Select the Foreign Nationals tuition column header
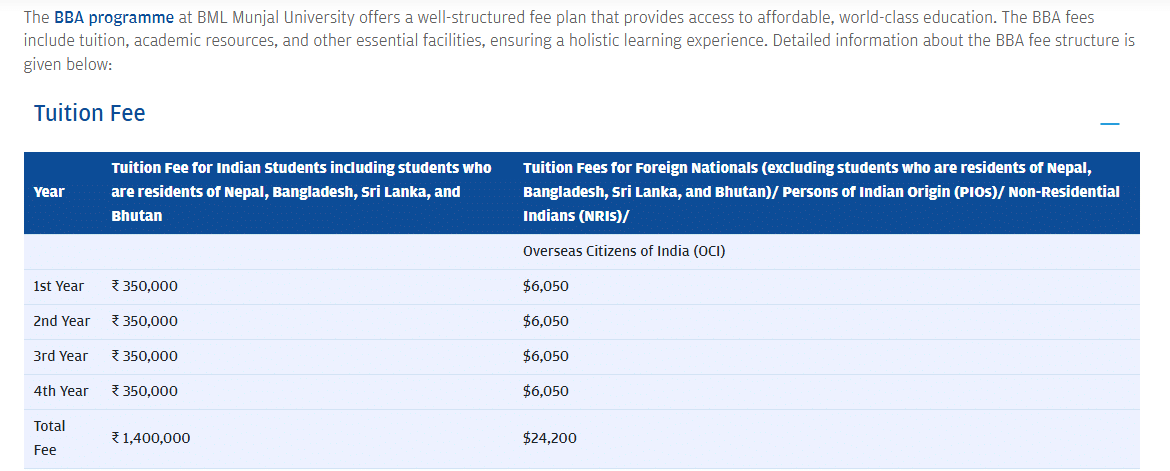 pyautogui.click(x=821, y=191)
